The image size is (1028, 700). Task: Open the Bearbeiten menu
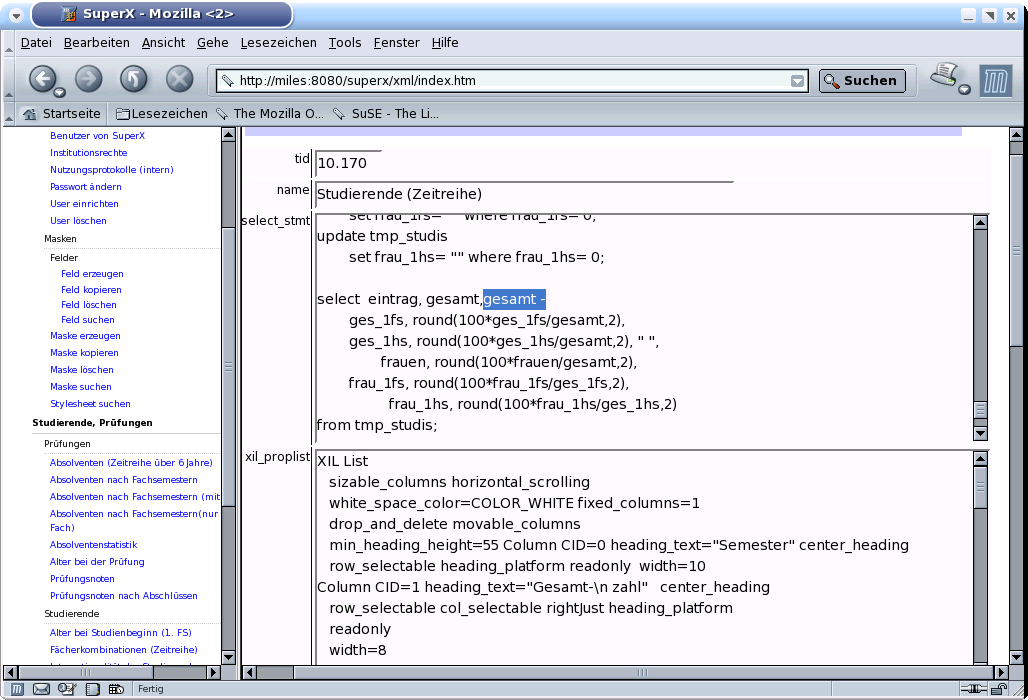tap(97, 42)
